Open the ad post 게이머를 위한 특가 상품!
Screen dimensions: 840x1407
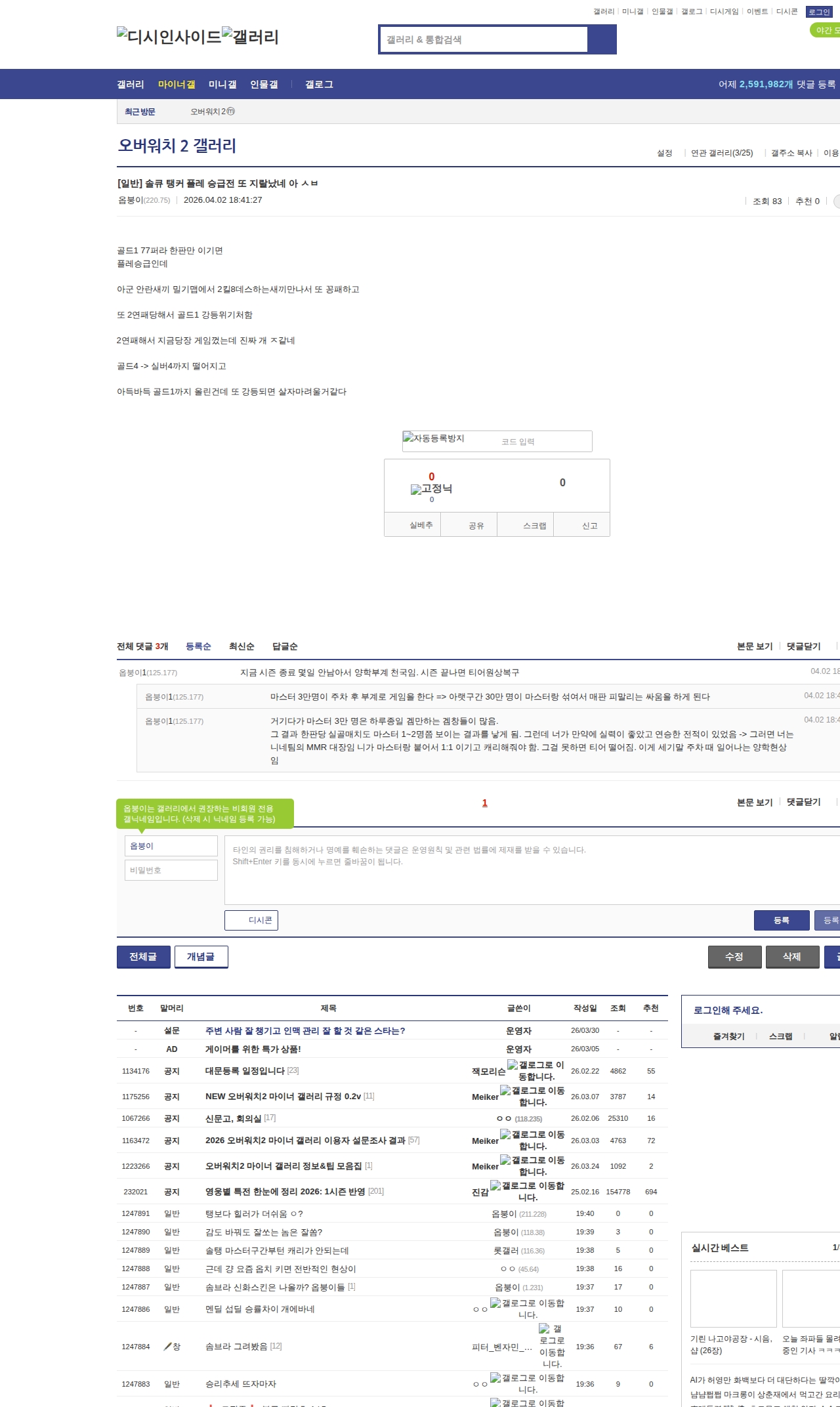point(253,1049)
